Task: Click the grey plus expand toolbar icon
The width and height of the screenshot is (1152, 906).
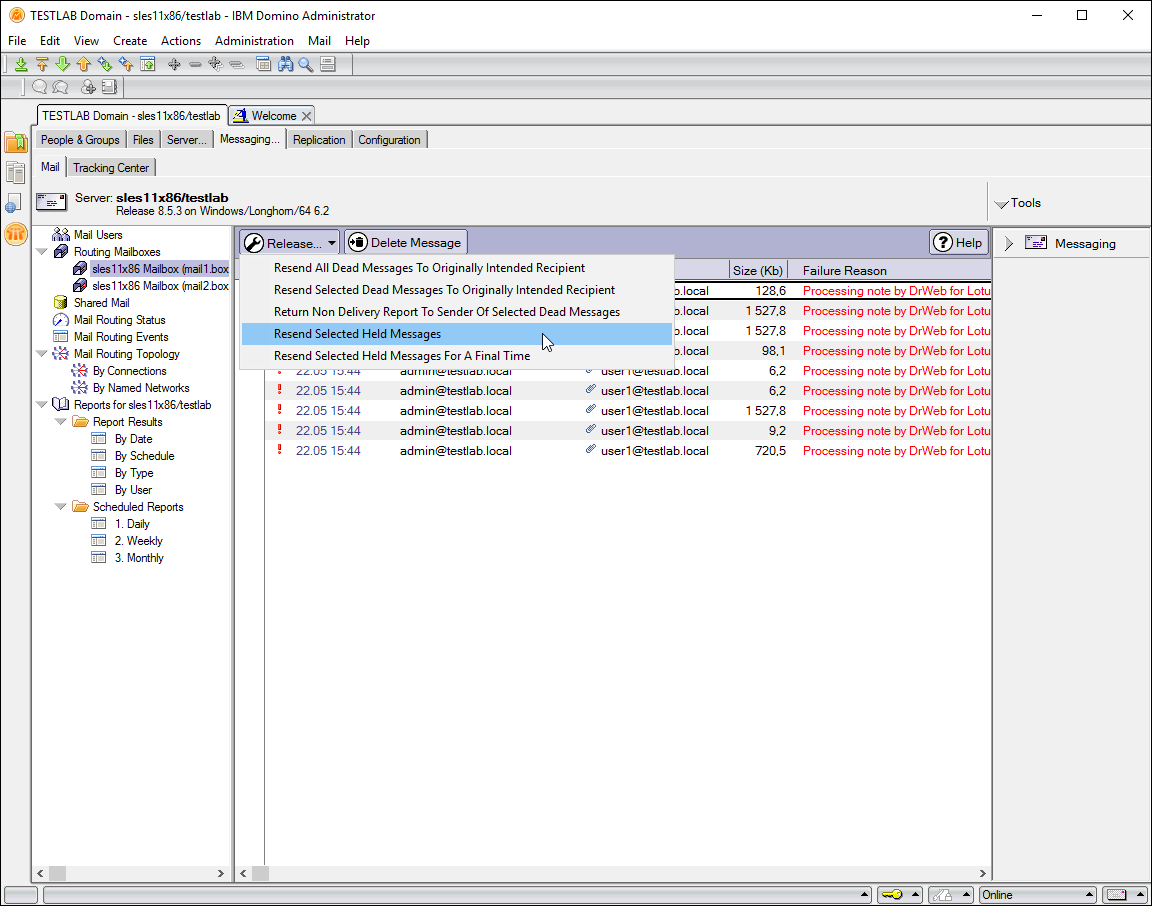Action: pyautogui.click(x=174, y=65)
